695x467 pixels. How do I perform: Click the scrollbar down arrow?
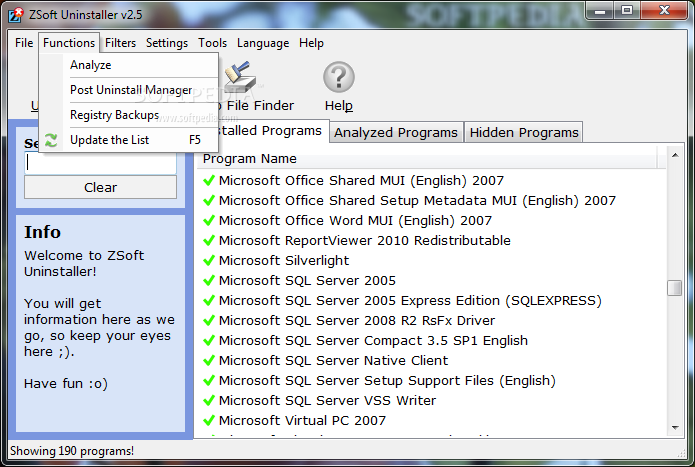(675, 428)
